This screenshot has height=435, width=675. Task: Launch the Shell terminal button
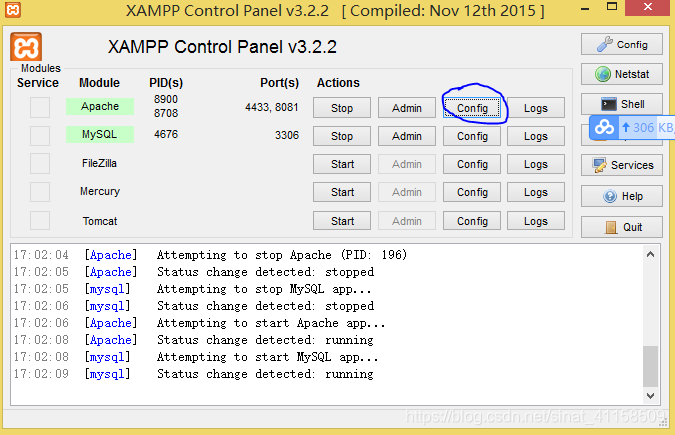click(621, 104)
